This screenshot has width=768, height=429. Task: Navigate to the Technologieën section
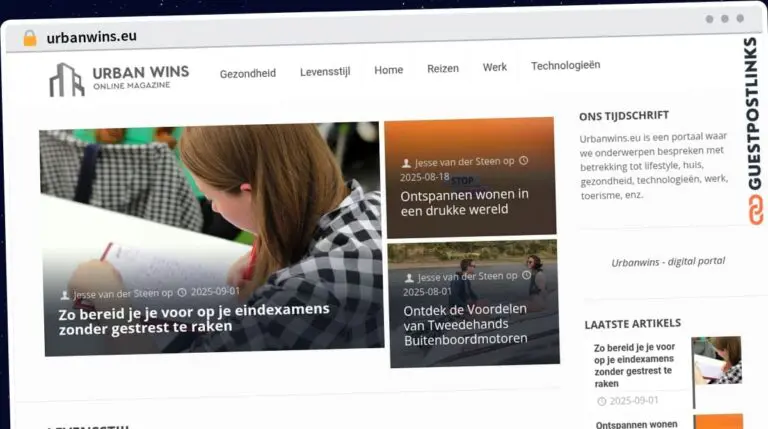[x=565, y=66]
